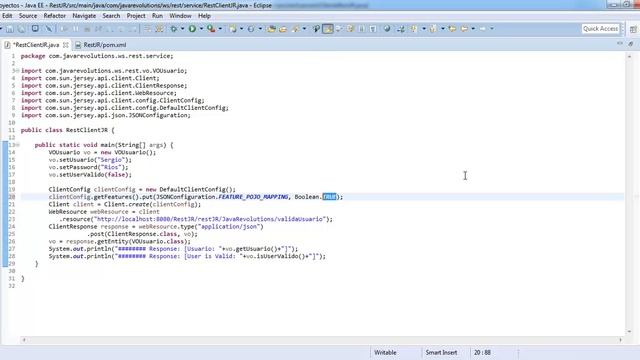Click the selected TRUE word on line 20
This screenshot has width=640, height=360.
(329, 197)
